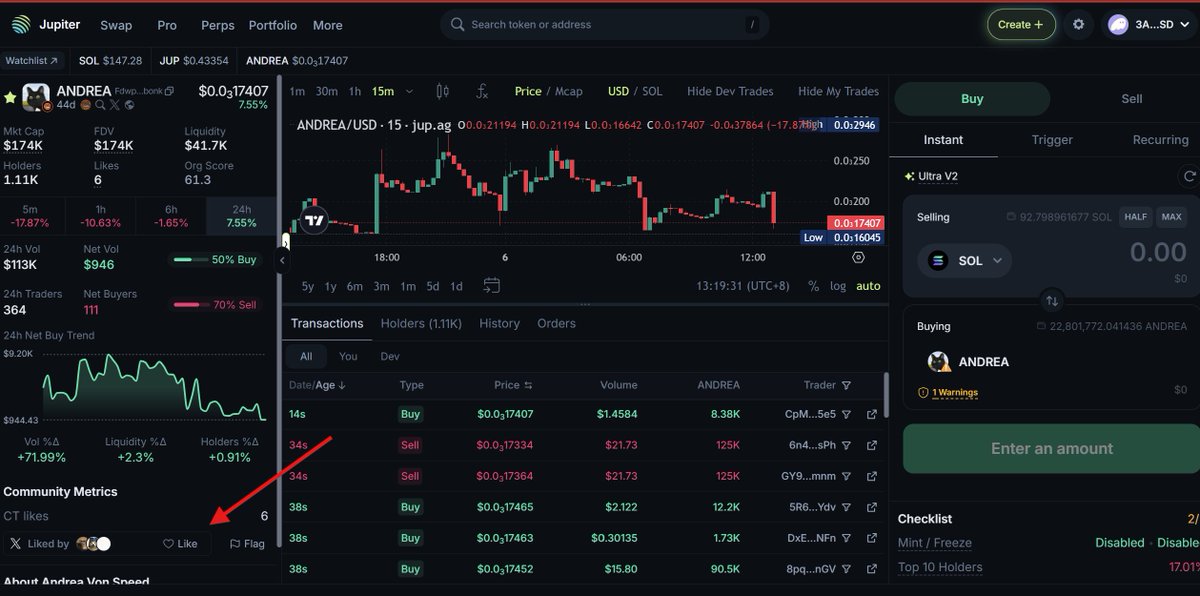Screen dimensions: 1200x596
Task: Switch to the Holders (1.11K) tab
Action: click(421, 323)
